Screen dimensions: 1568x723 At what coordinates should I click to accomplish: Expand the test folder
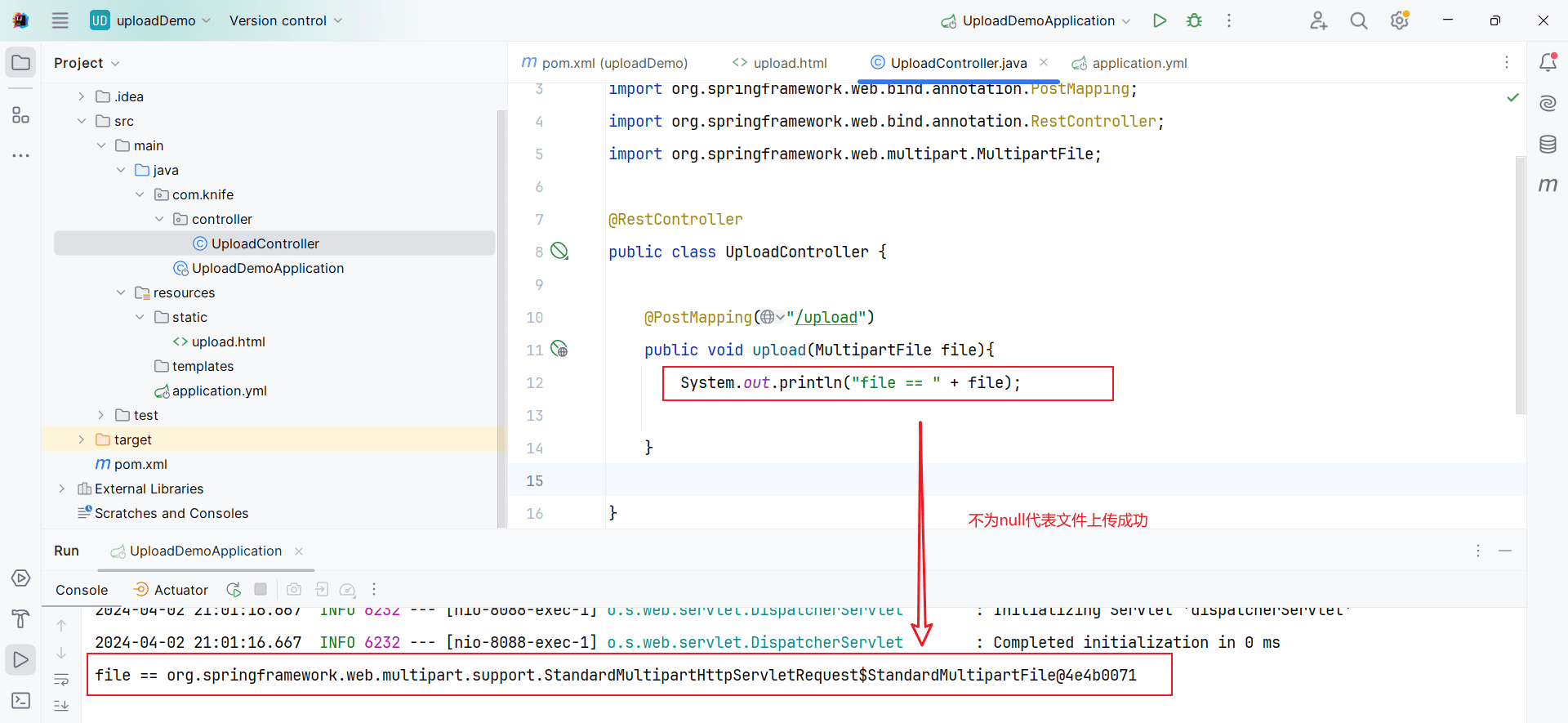100,415
